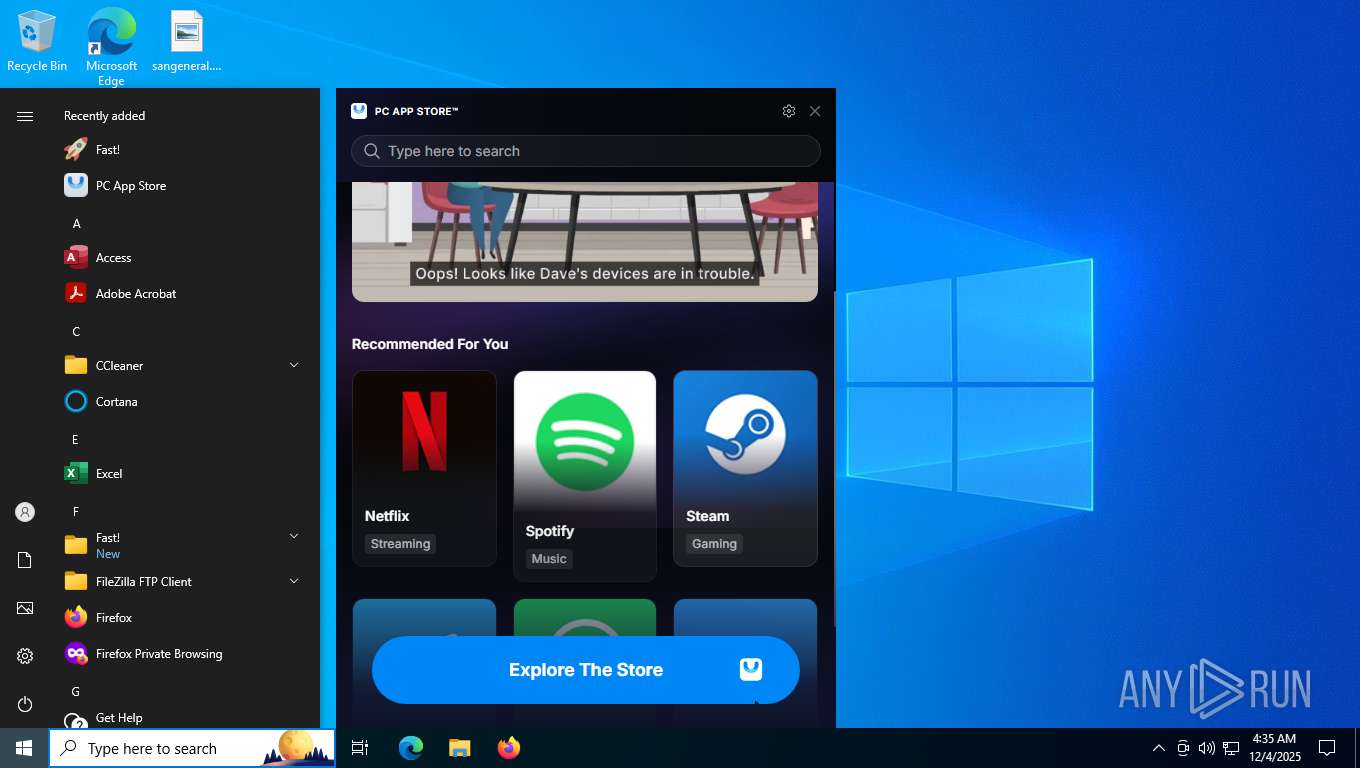Open Settings gear in Start sidebar
1360x768 pixels.
pos(25,656)
